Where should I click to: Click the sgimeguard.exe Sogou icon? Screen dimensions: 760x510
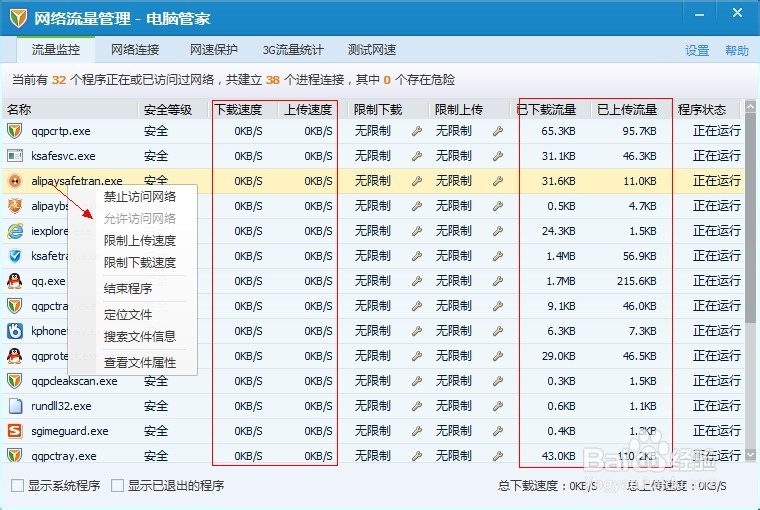pyautogui.click(x=15, y=431)
